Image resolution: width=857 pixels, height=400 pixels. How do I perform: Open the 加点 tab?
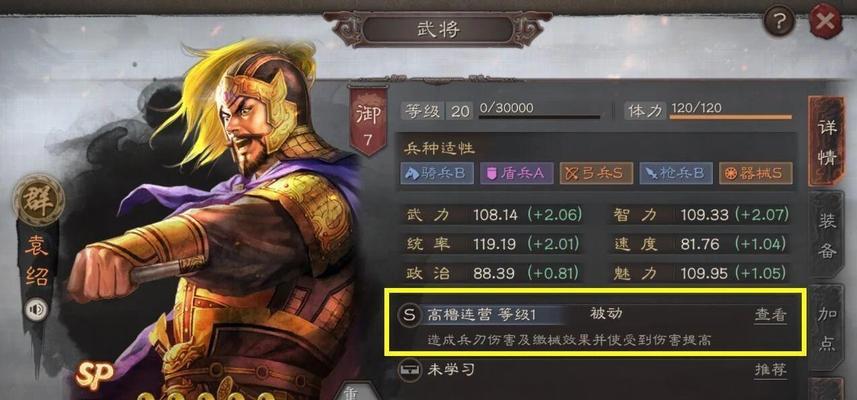pyautogui.click(x=826, y=328)
